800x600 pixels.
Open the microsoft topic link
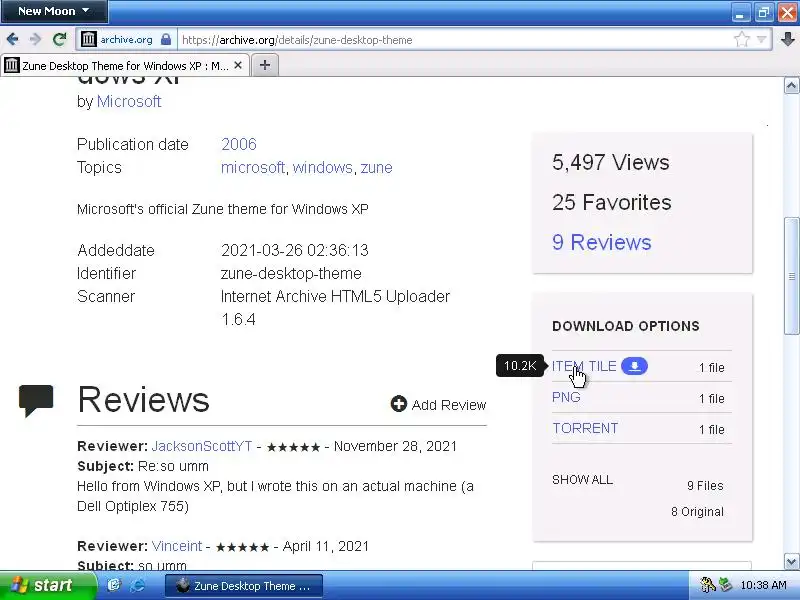pyautogui.click(x=253, y=167)
